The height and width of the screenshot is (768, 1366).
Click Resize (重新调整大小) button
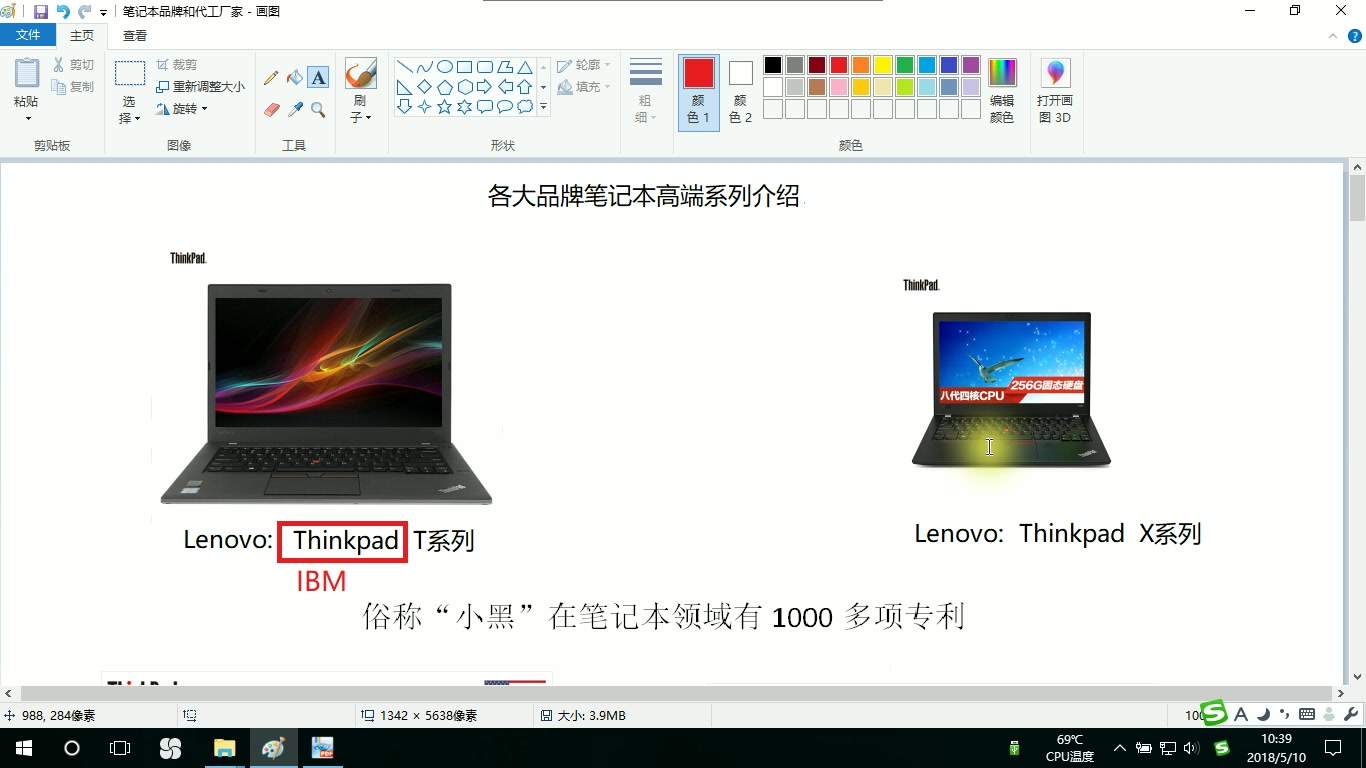200,87
